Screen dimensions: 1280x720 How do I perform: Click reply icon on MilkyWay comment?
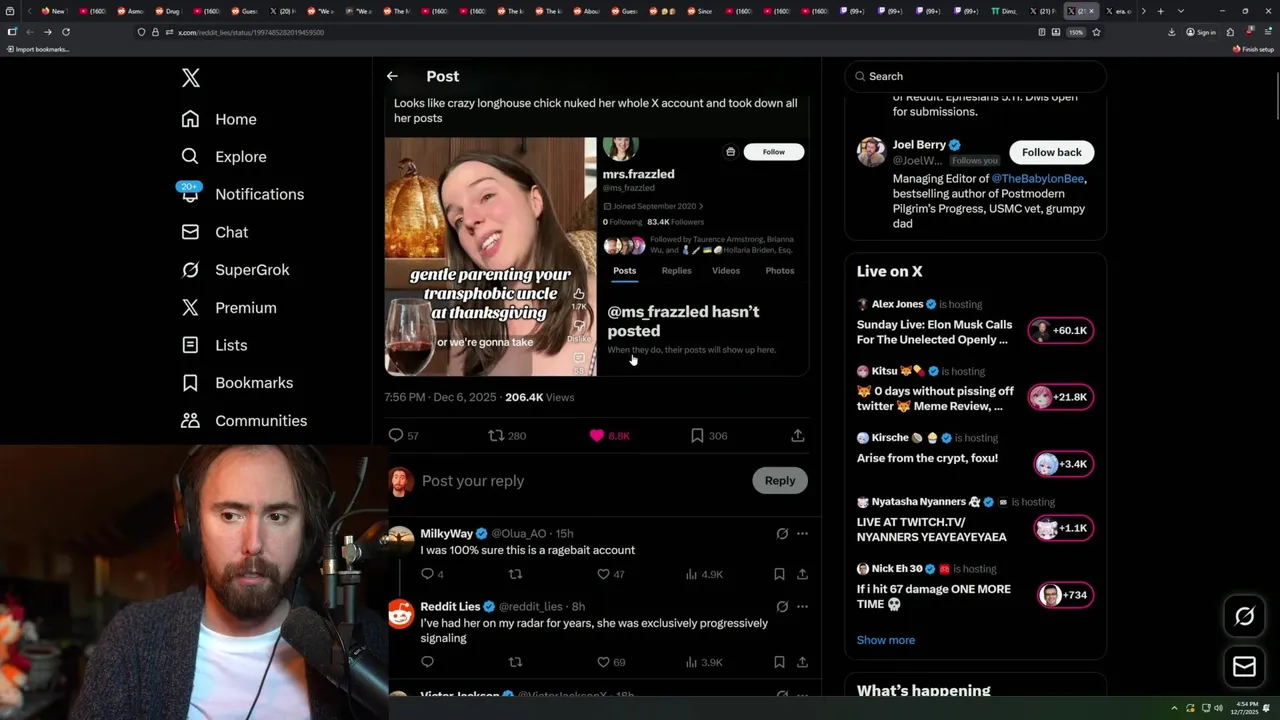tap(427, 574)
